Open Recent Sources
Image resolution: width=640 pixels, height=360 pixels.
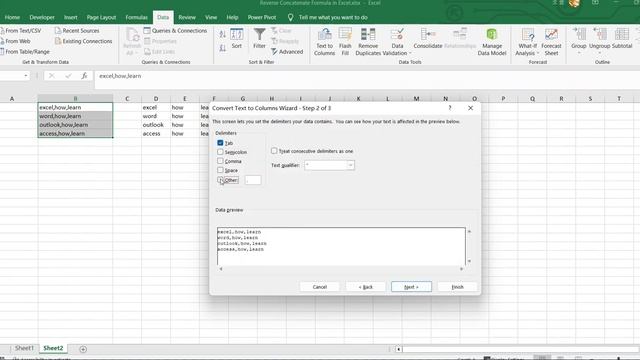tap(77, 31)
